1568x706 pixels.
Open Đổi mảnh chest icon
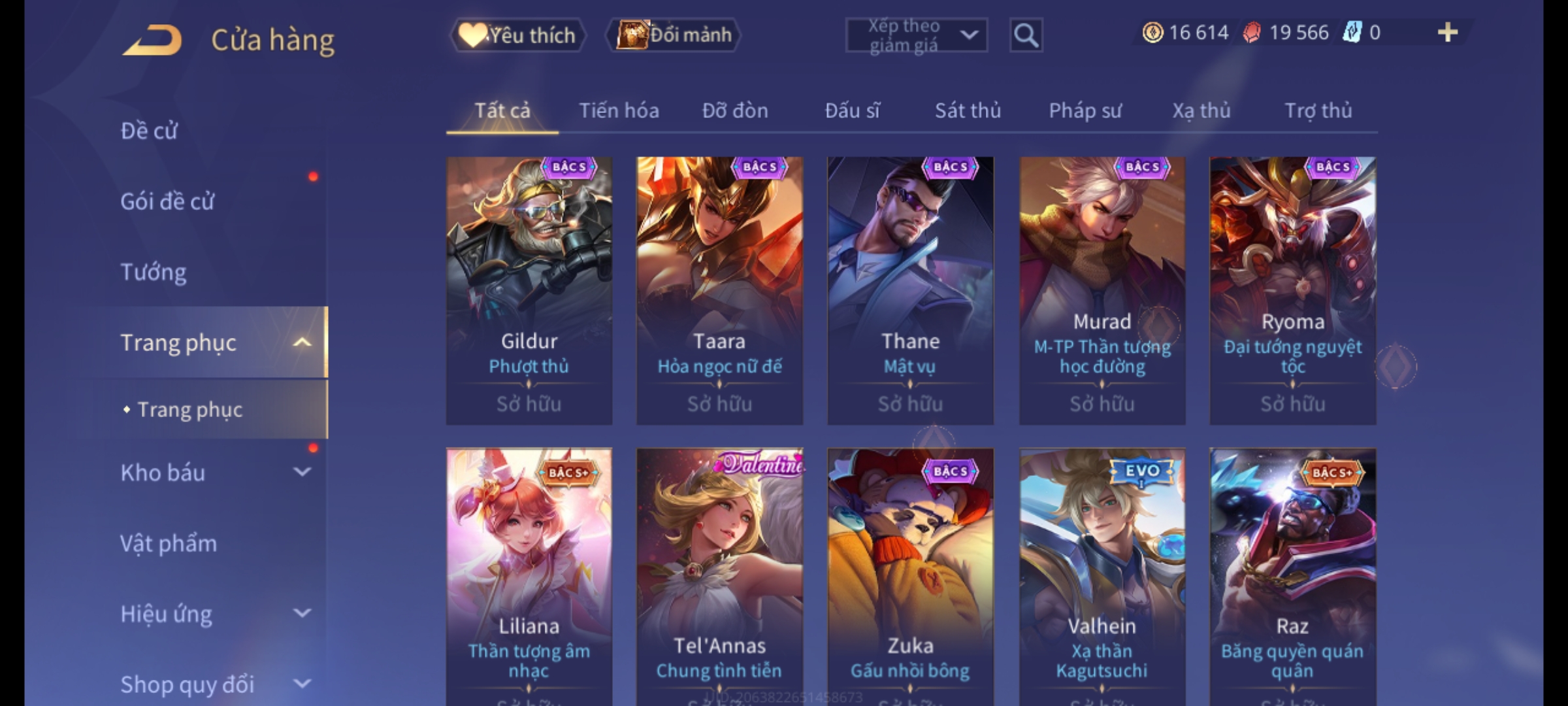tap(674, 35)
